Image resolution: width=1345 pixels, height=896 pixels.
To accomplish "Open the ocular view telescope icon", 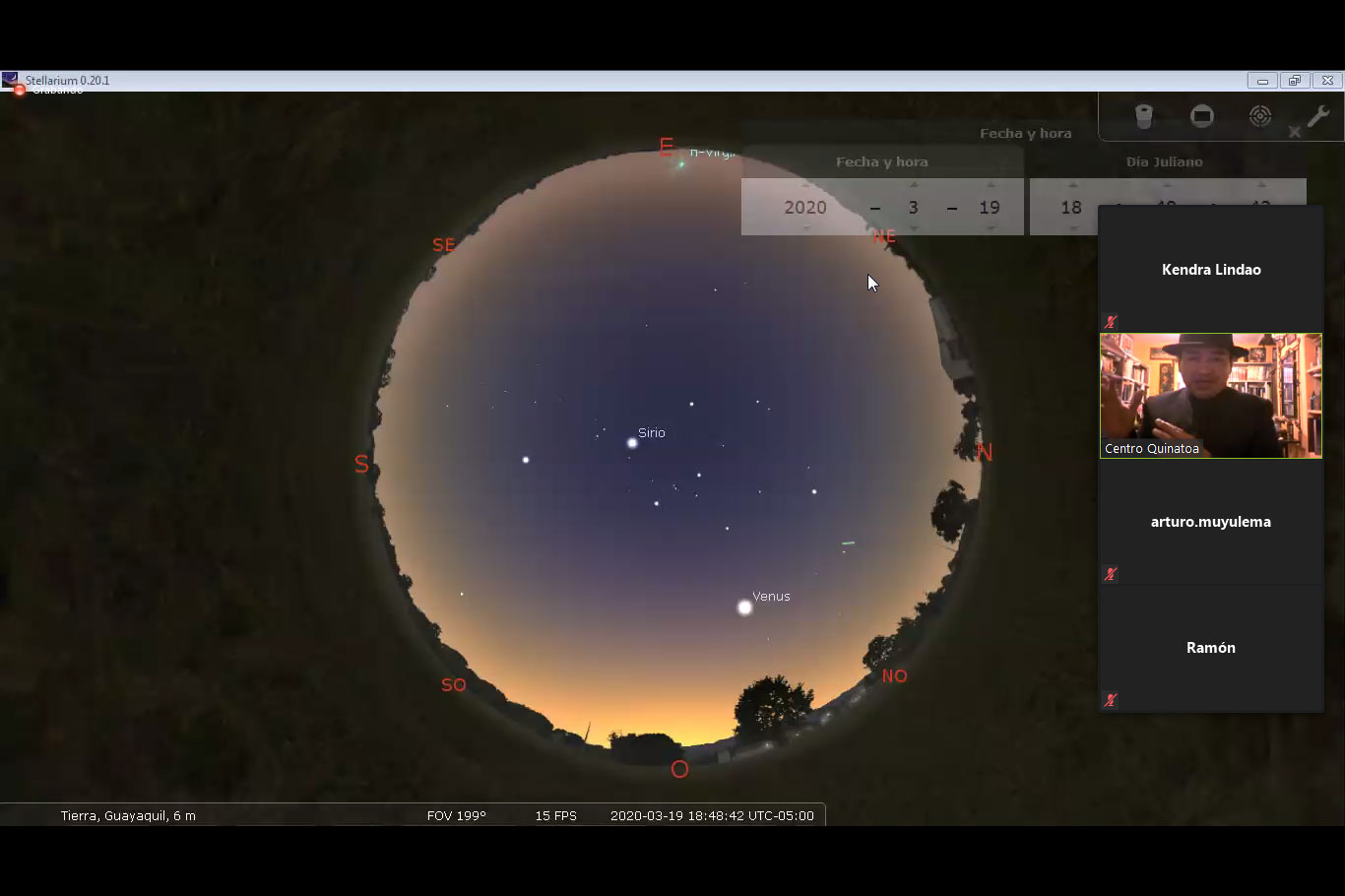I will click(1143, 116).
